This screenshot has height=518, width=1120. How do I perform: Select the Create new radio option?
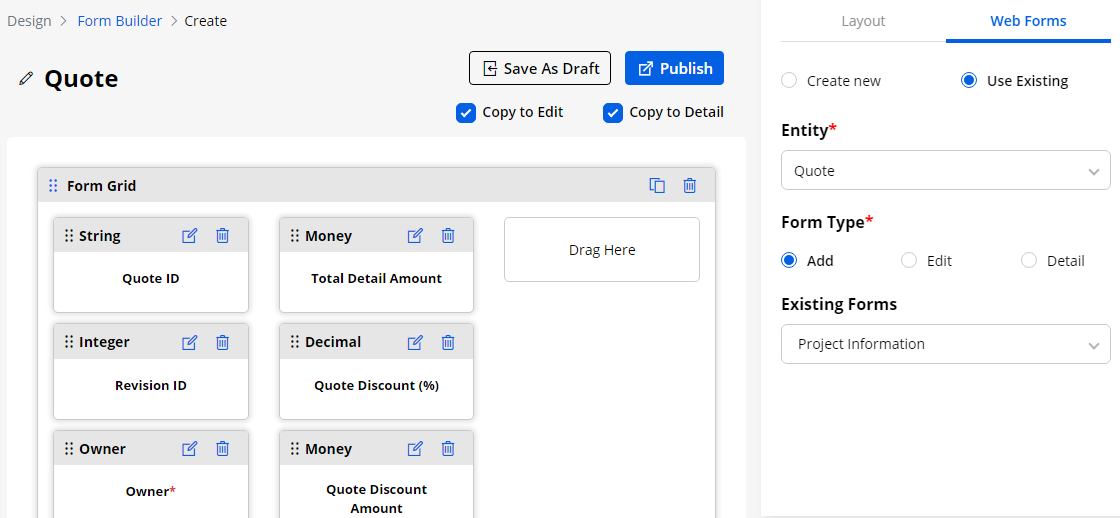click(789, 81)
